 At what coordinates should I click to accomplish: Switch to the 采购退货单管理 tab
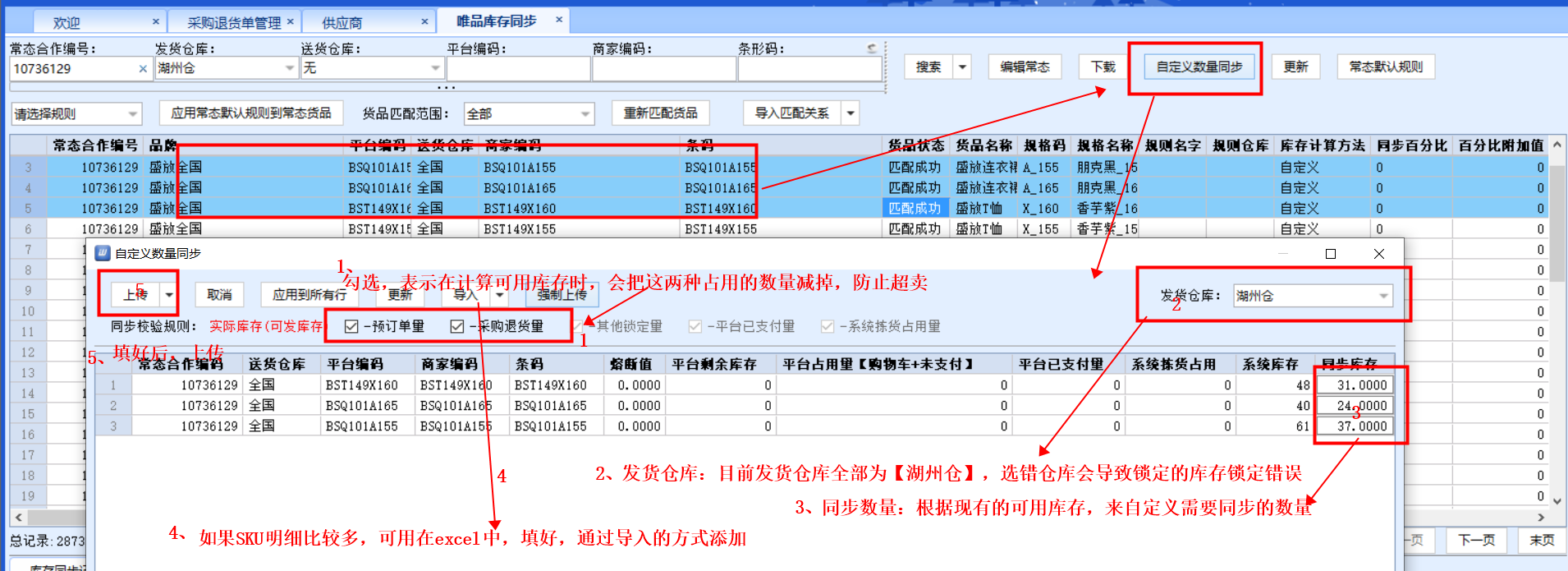pos(233,22)
